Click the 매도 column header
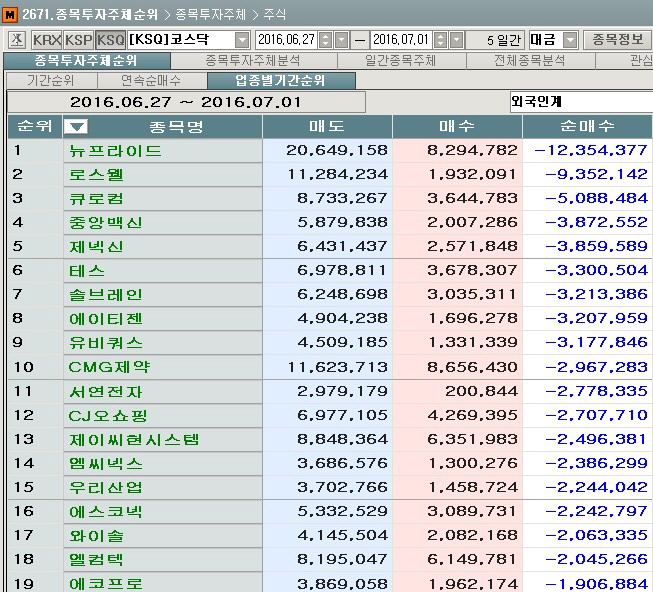 click(x=327, y=127)
